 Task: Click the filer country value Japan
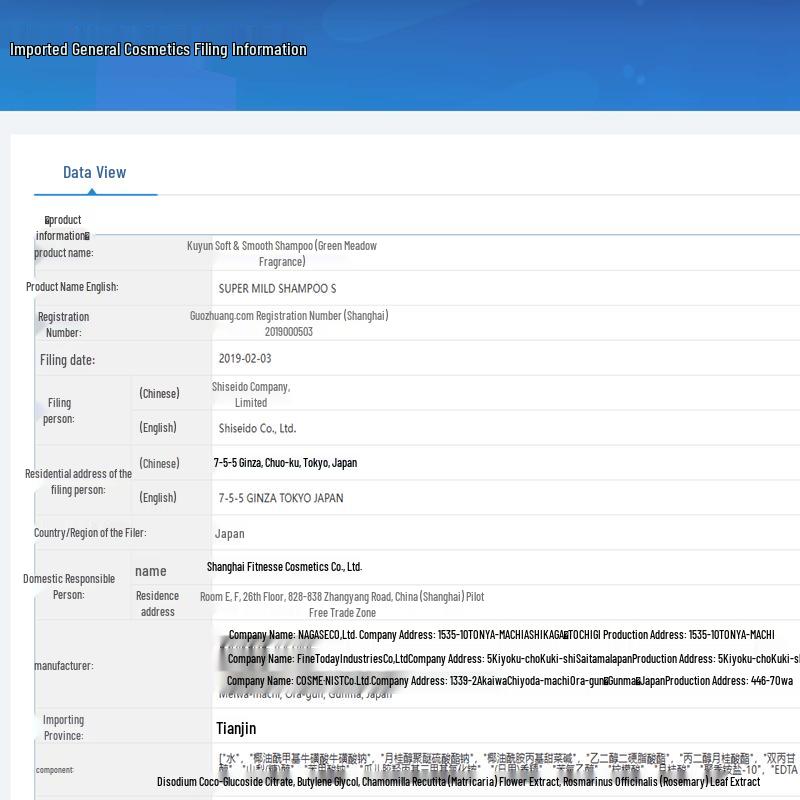tap(230, 534)
